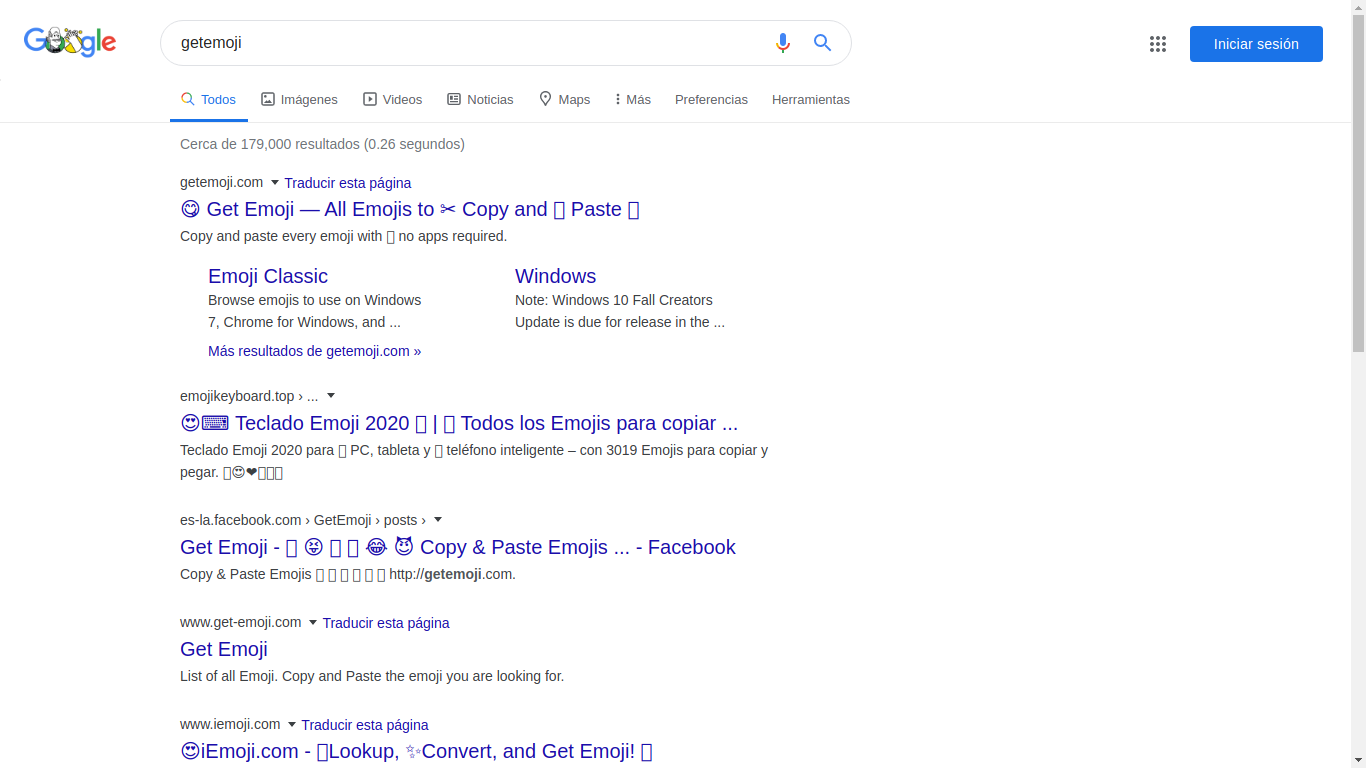
Task: Click the Iniciar sesión button
Action: click(x=1256, y=44)
